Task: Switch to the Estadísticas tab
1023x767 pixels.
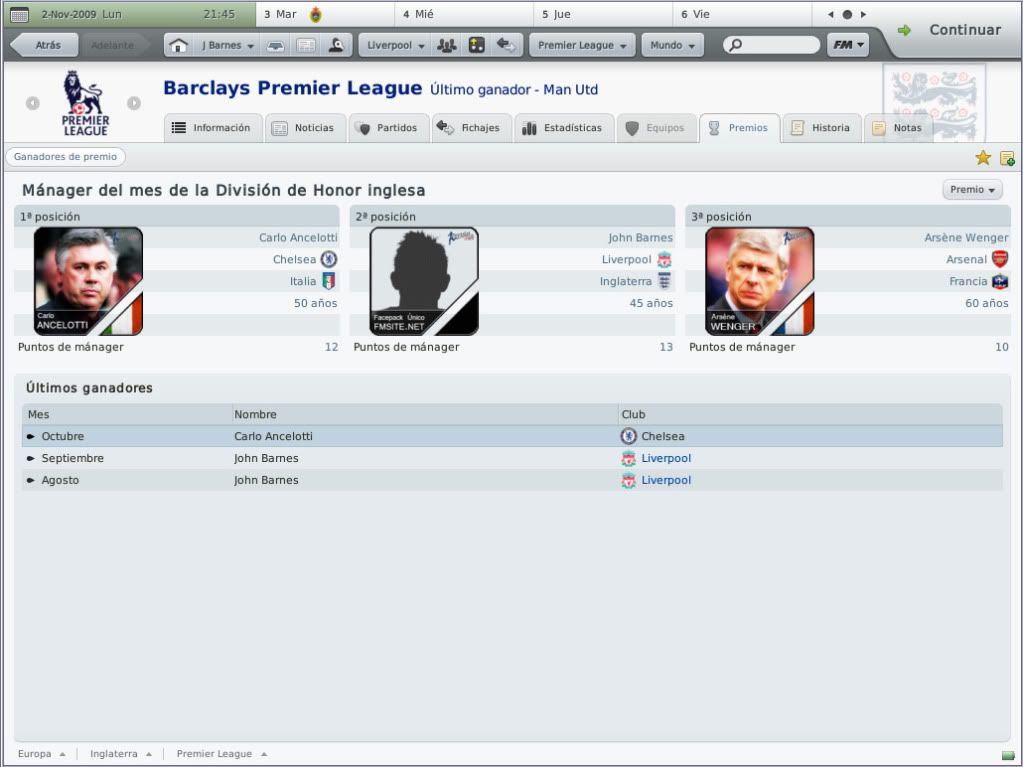Action: click(563, 128)
